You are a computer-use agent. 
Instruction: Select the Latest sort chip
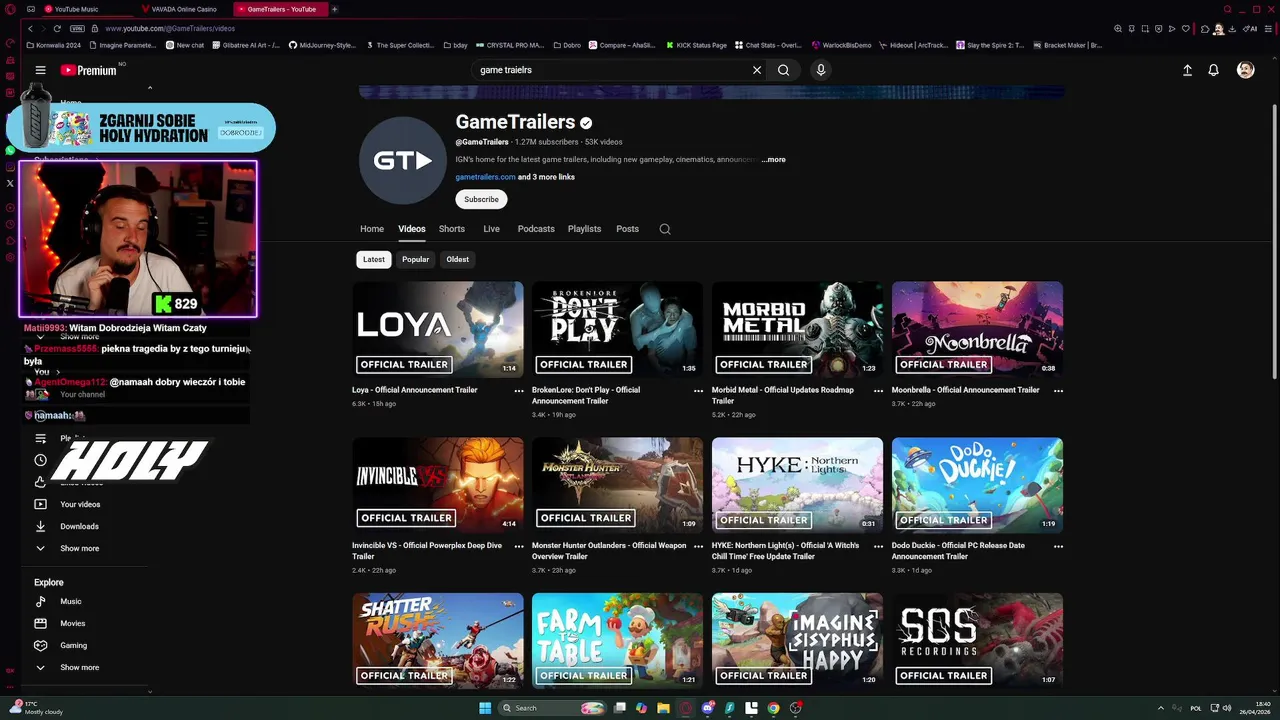coord(374,259)
